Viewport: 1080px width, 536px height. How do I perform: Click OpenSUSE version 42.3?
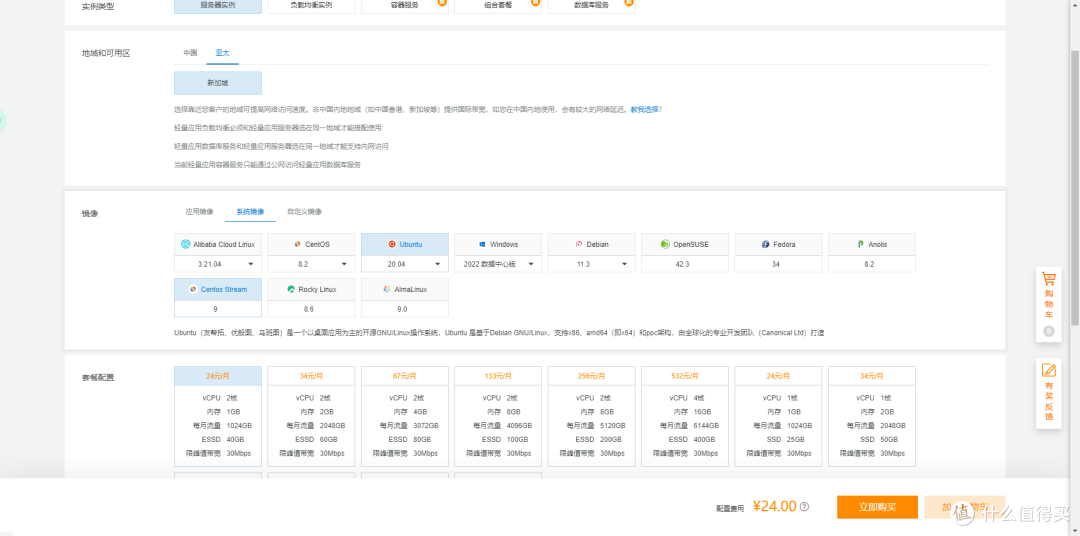[x=685, y=264]
